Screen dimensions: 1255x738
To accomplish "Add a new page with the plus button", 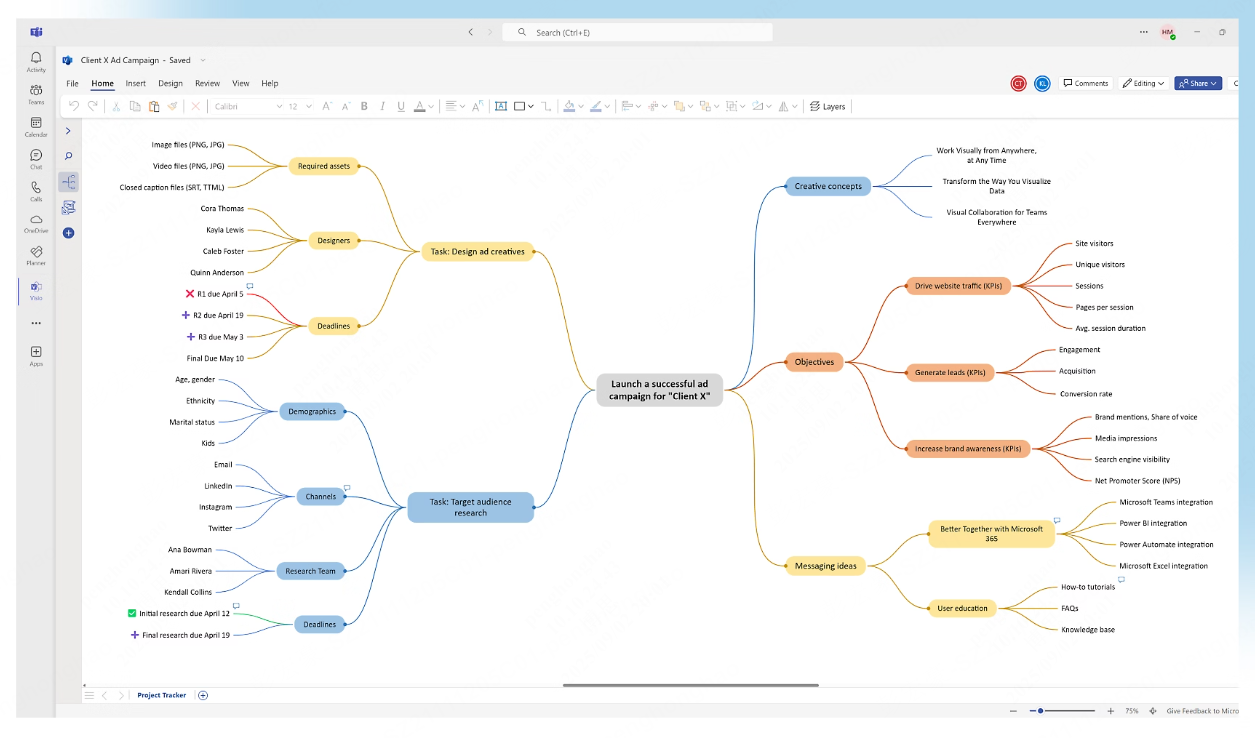I will [x=203, y=695].
